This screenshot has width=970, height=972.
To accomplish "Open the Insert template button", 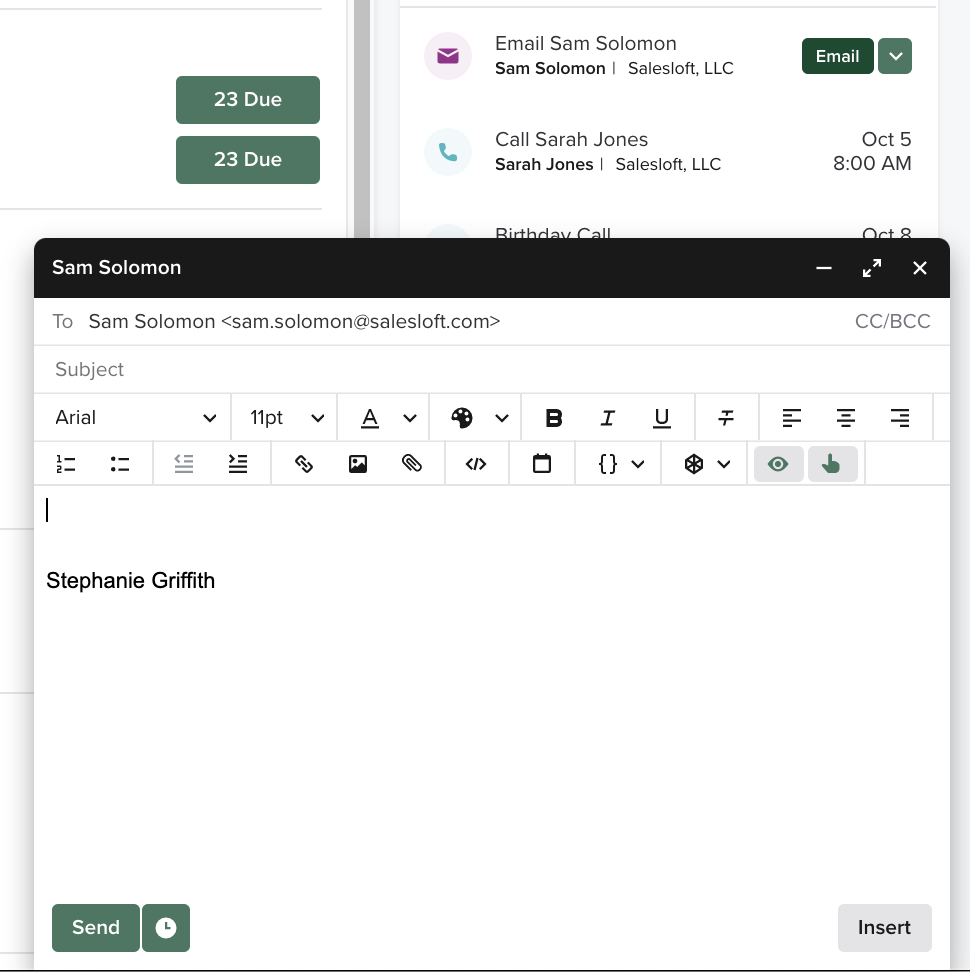I will (884, 928).
